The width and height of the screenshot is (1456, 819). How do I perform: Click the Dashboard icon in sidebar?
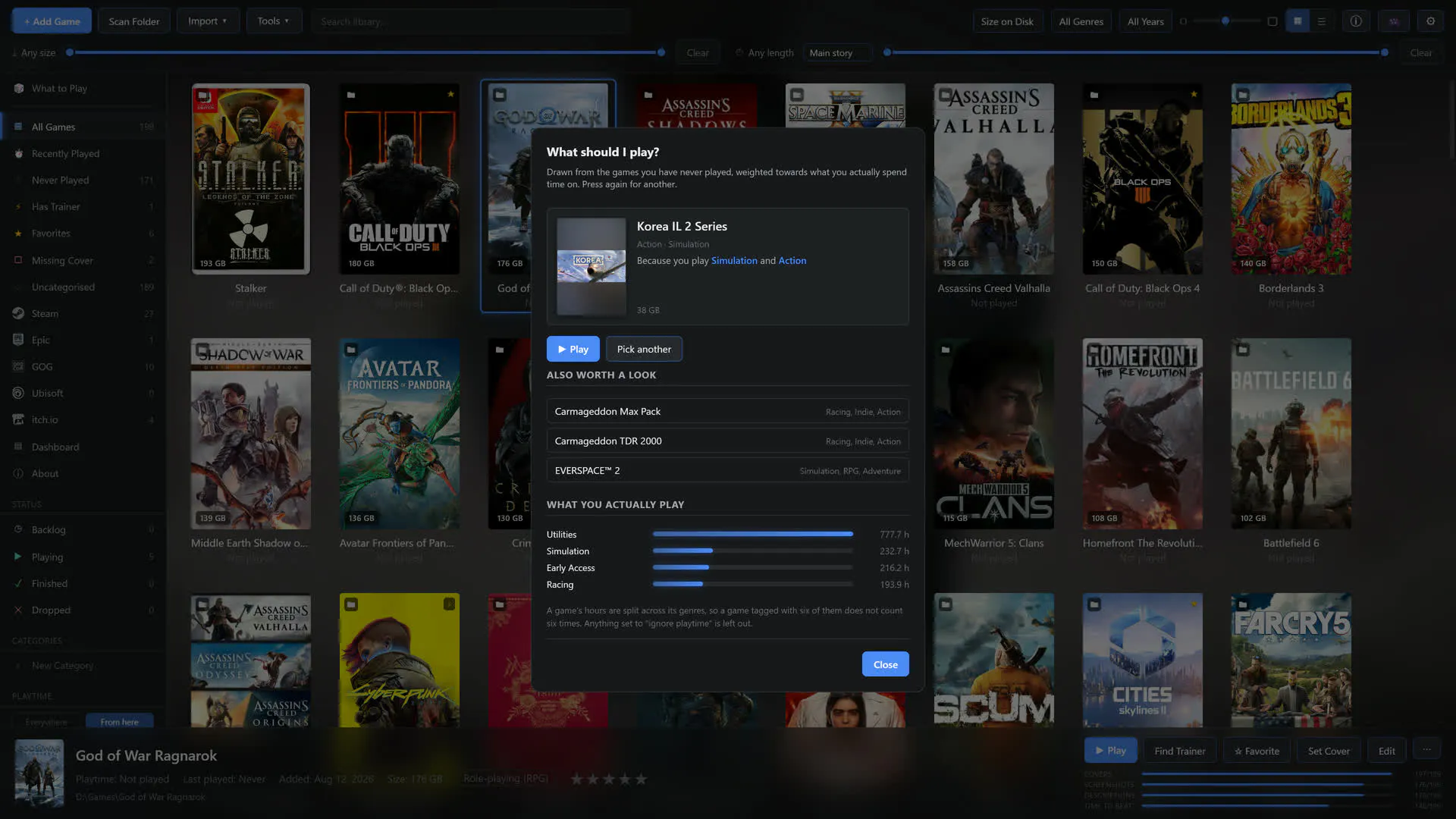point(18,447)
